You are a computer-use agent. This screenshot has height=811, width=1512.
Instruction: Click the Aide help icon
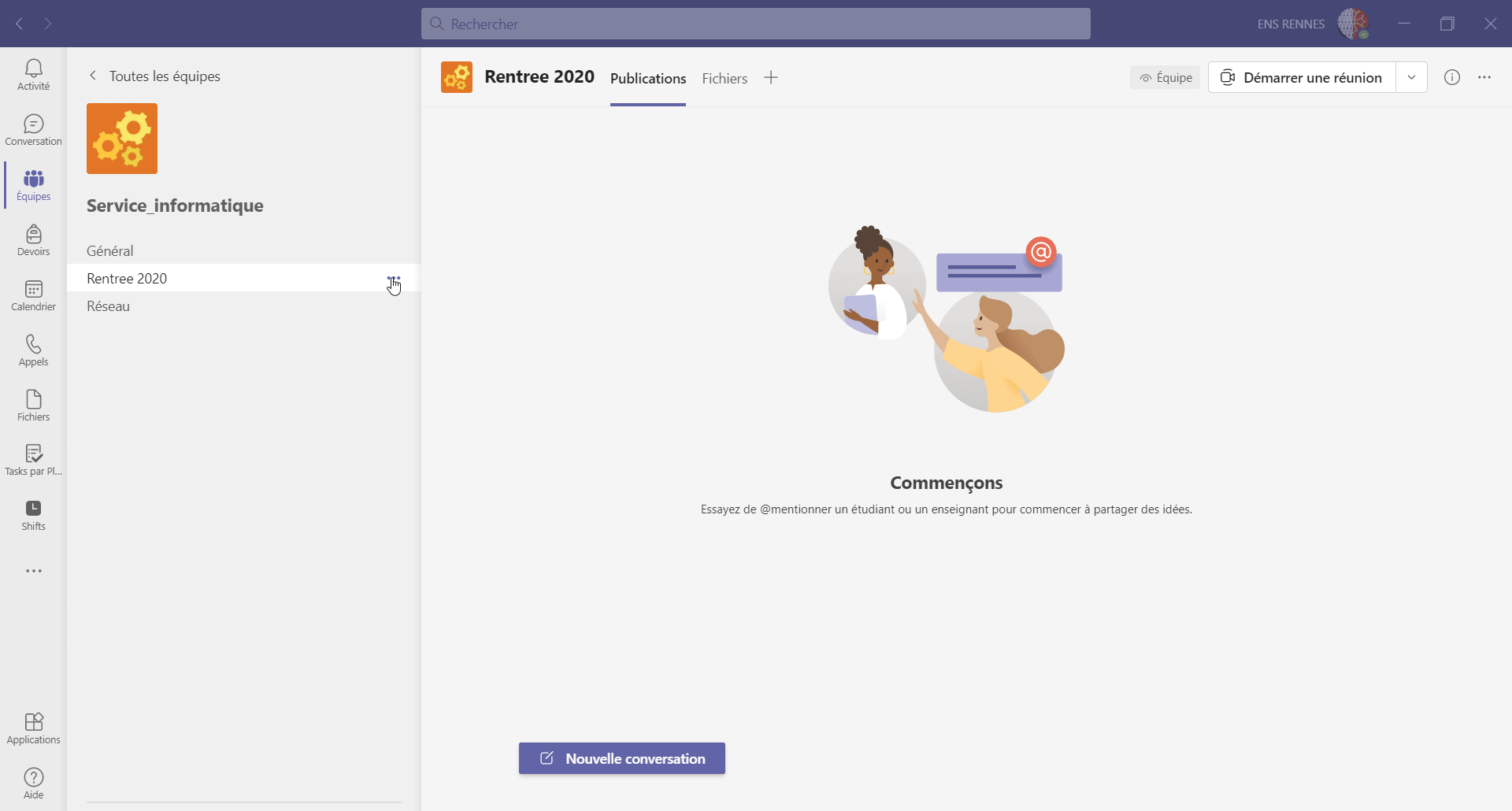click(33, 783)
